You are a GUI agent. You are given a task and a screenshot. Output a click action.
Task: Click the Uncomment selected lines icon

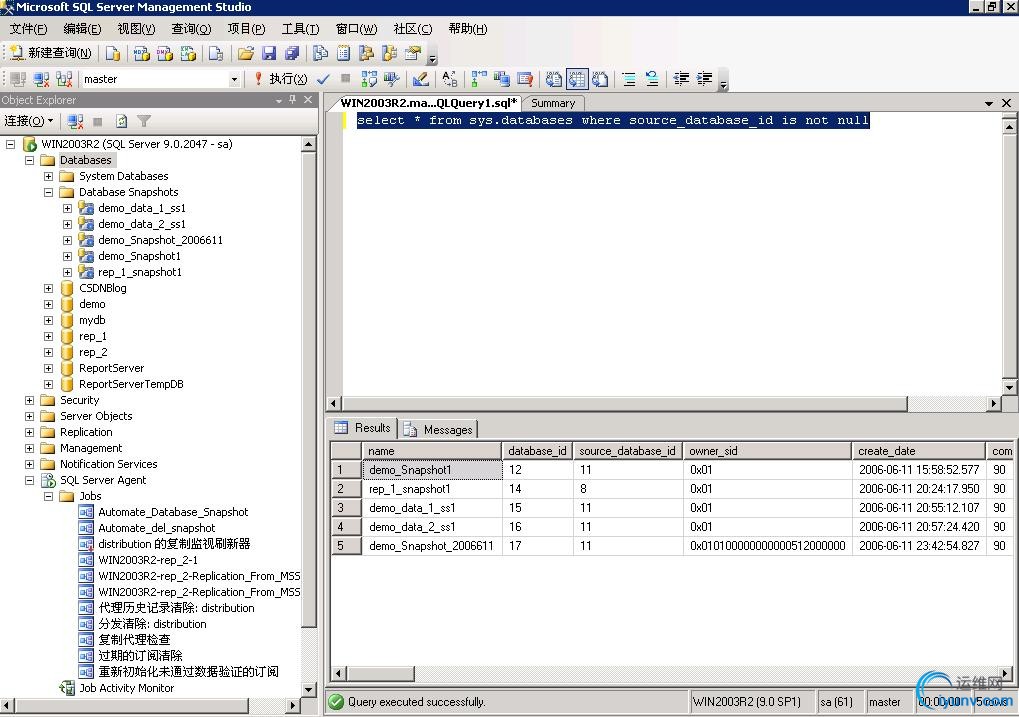point(652,79)
